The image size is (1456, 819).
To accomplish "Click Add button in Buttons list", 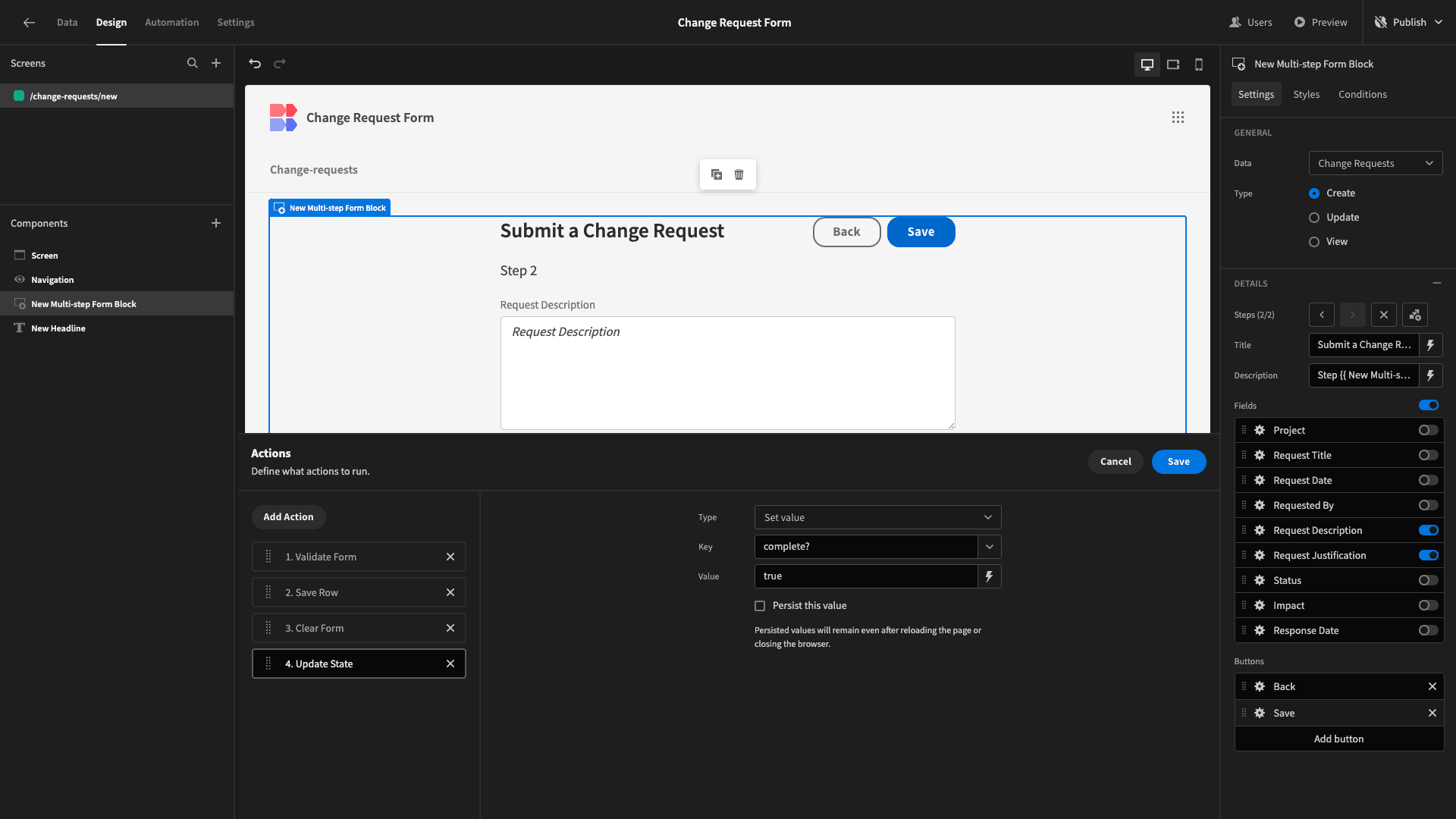I will [x=1338, y=739].
